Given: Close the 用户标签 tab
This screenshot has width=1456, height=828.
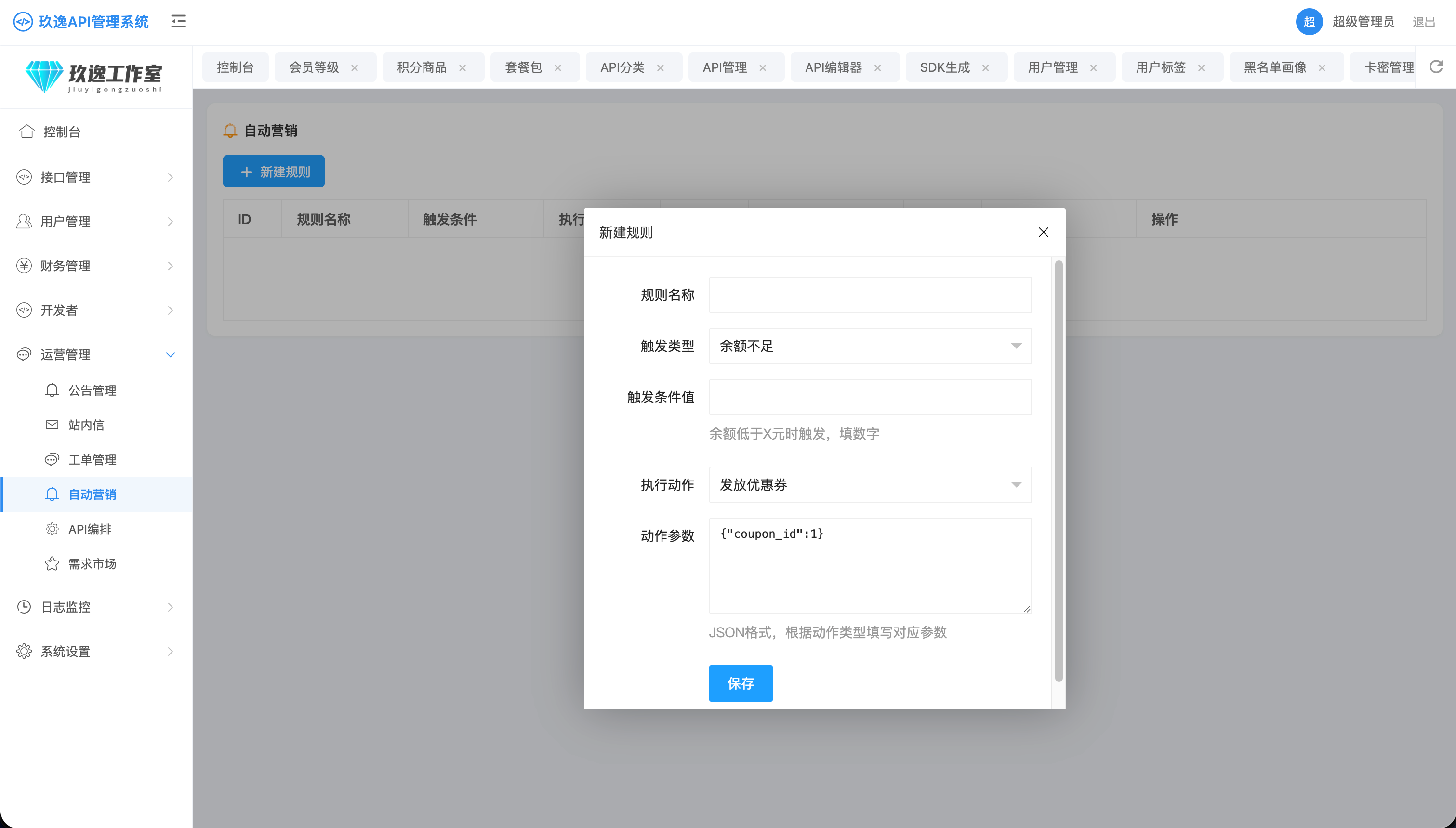Looking at the screenshot, I should [1202, 67].
